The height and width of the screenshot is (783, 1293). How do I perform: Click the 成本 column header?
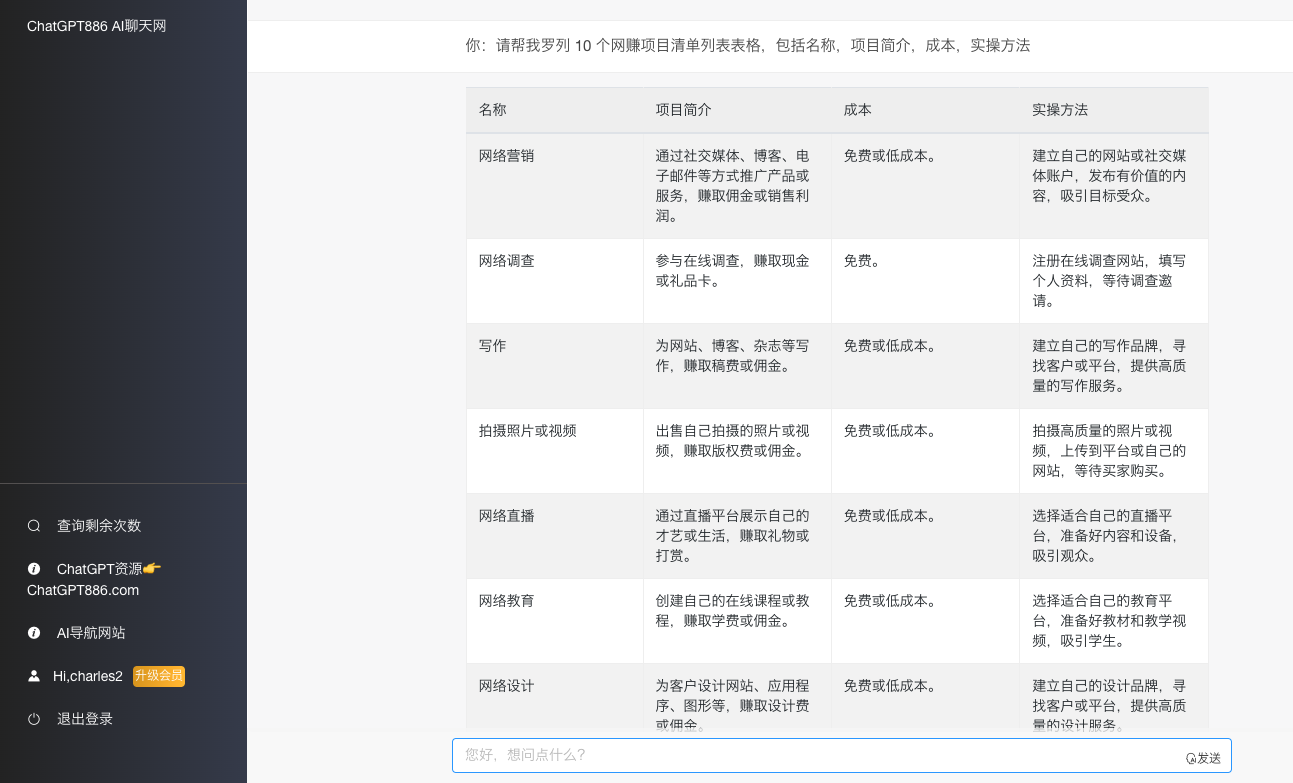pyautogui.click(x=857, y=109)
